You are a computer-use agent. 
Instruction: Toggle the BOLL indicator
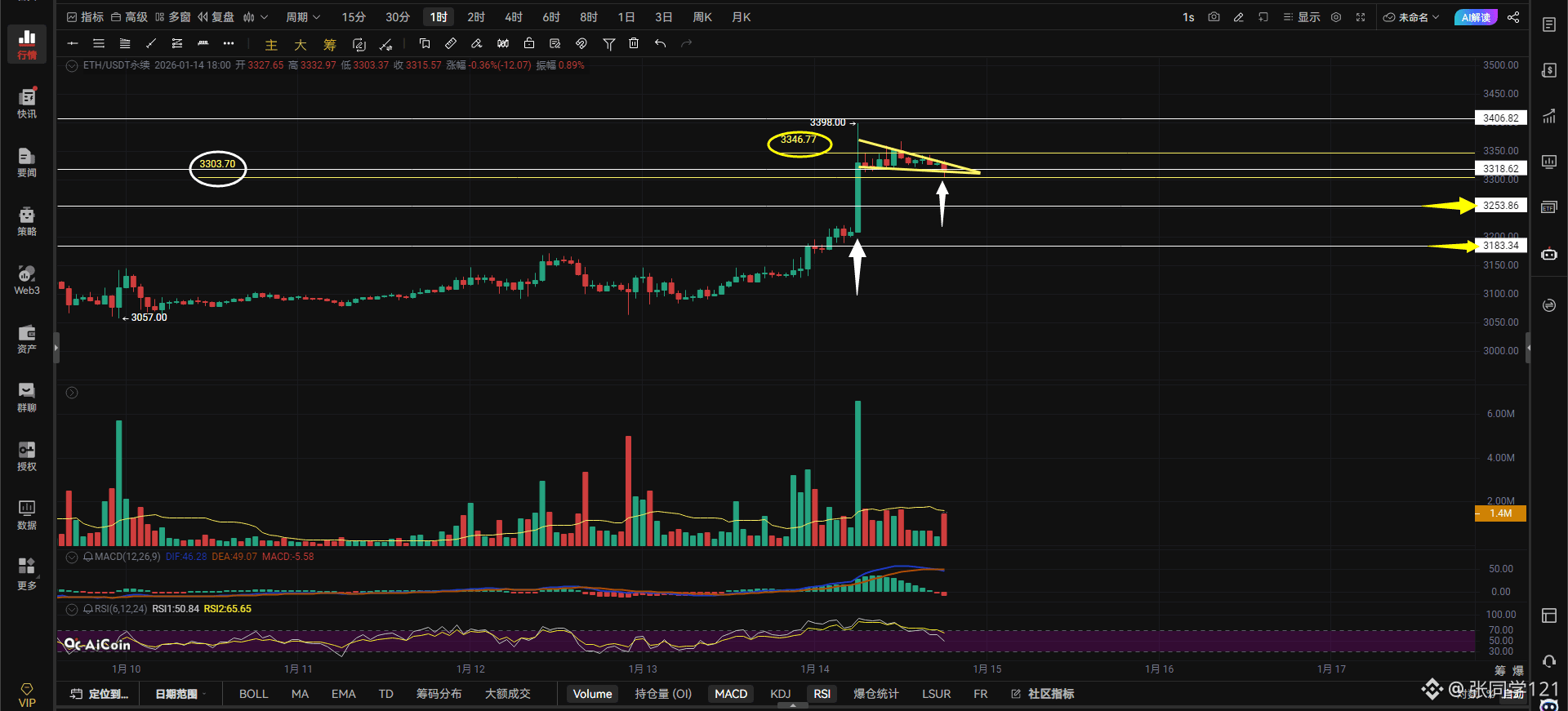pyautogui.click(x=253, y=694)
